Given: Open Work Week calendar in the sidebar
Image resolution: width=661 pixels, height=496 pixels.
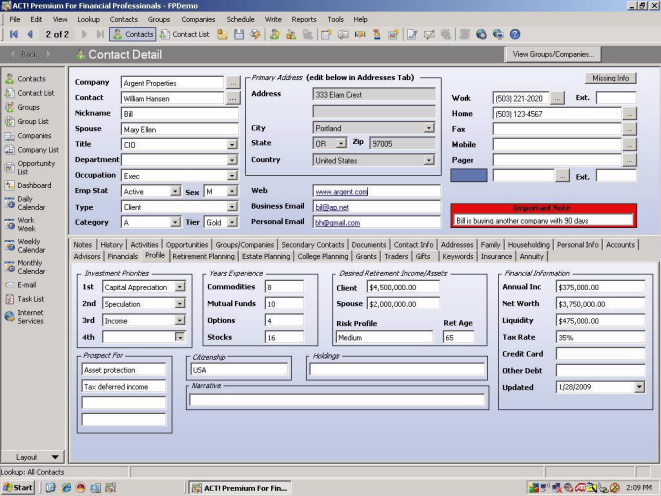Looking at the screenshot, I should click(21, 224).
